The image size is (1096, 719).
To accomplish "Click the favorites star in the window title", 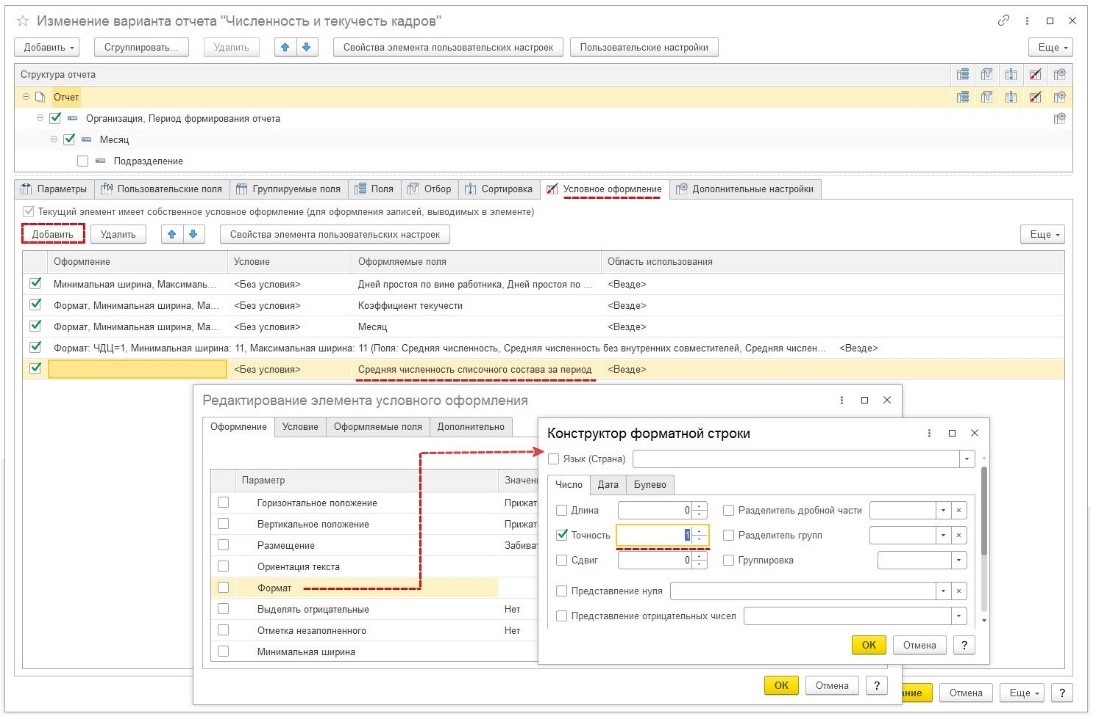I will click(x=23, y=21).
